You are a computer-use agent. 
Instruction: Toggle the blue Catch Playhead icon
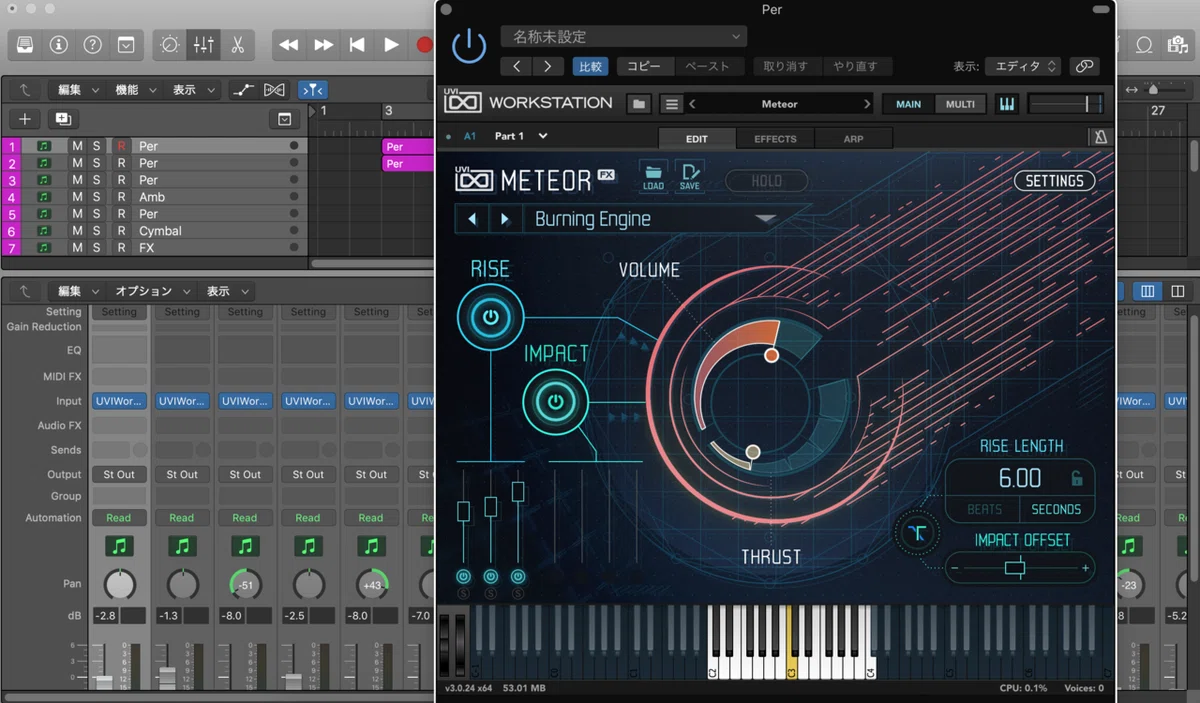click(x=312, y=90)
